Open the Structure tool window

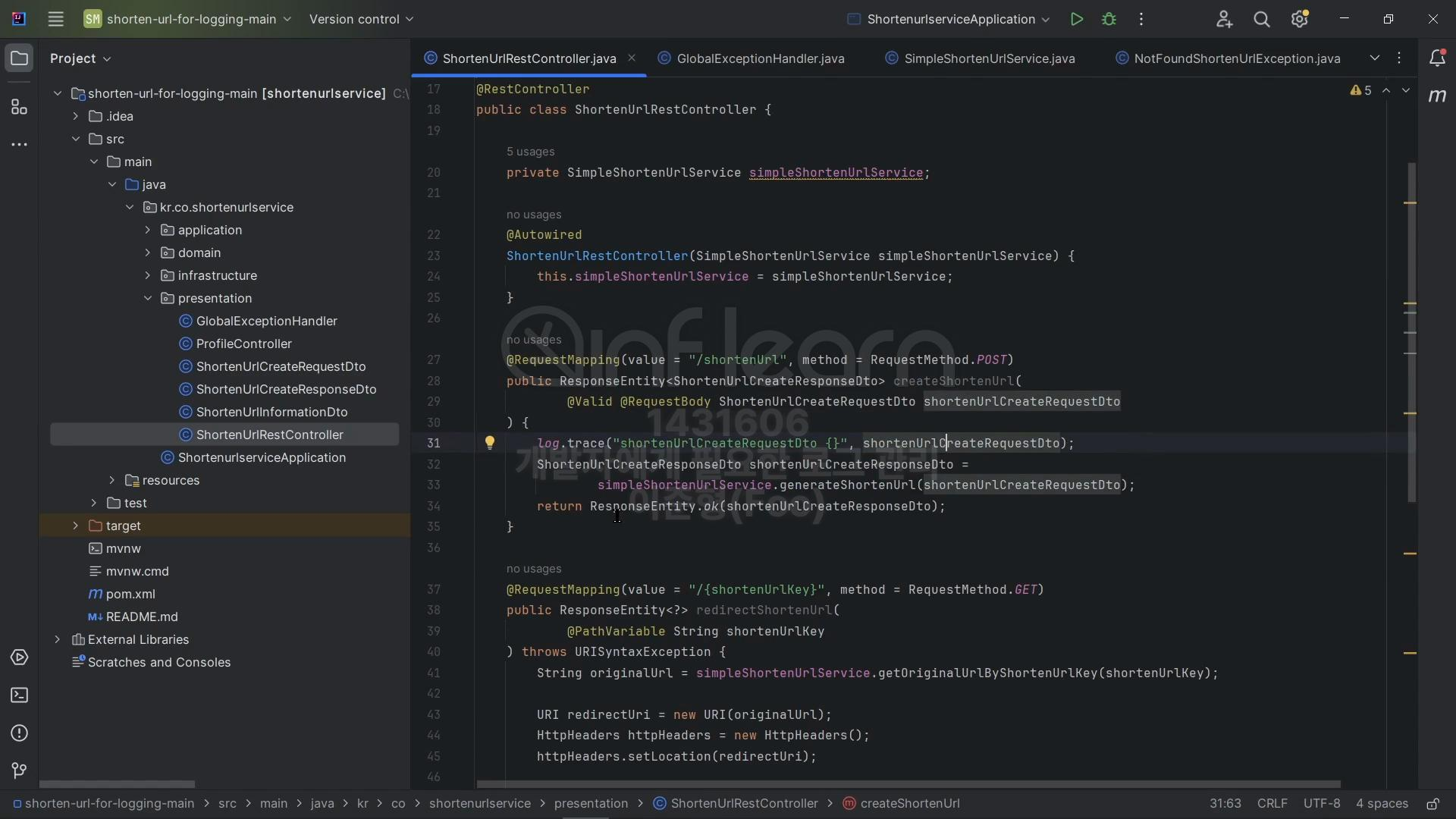pyautogui.click(x=19, y=108)
